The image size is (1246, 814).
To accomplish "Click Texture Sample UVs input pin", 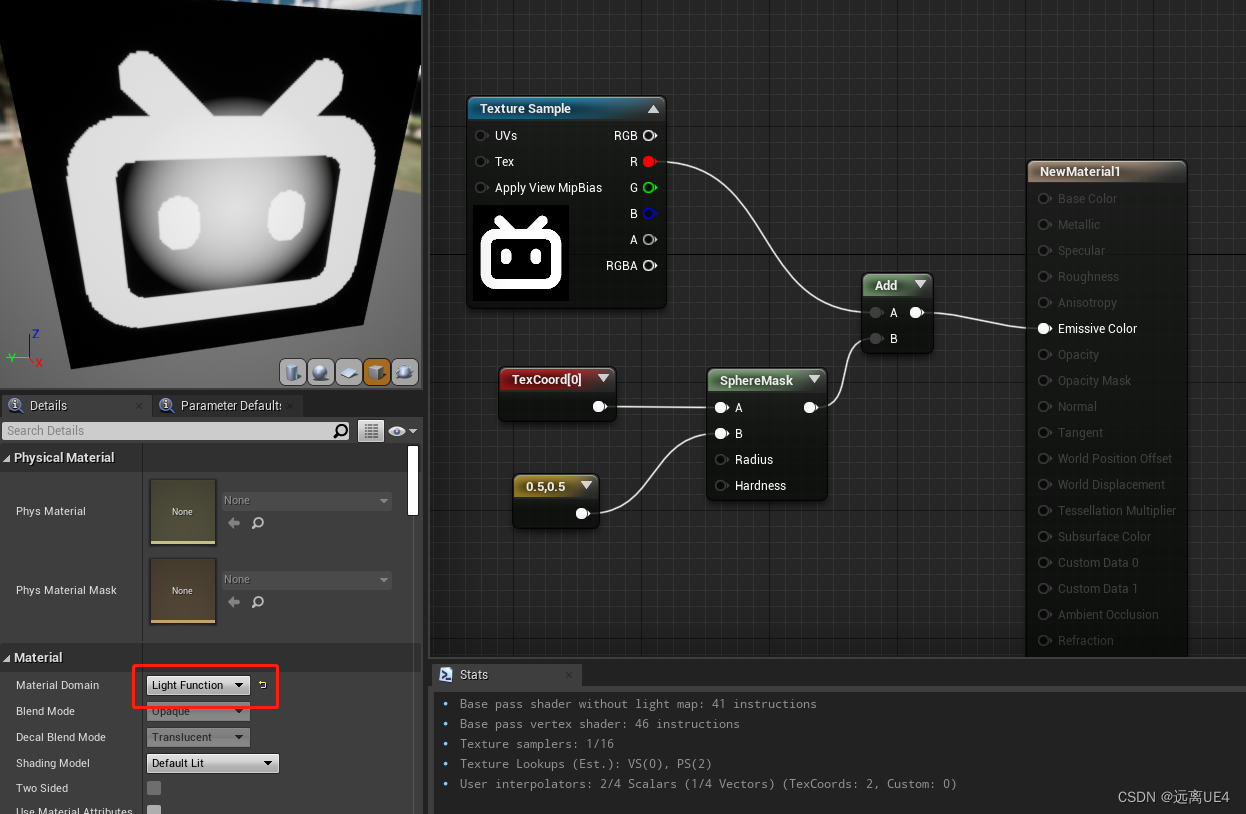I will click(482, 135).
